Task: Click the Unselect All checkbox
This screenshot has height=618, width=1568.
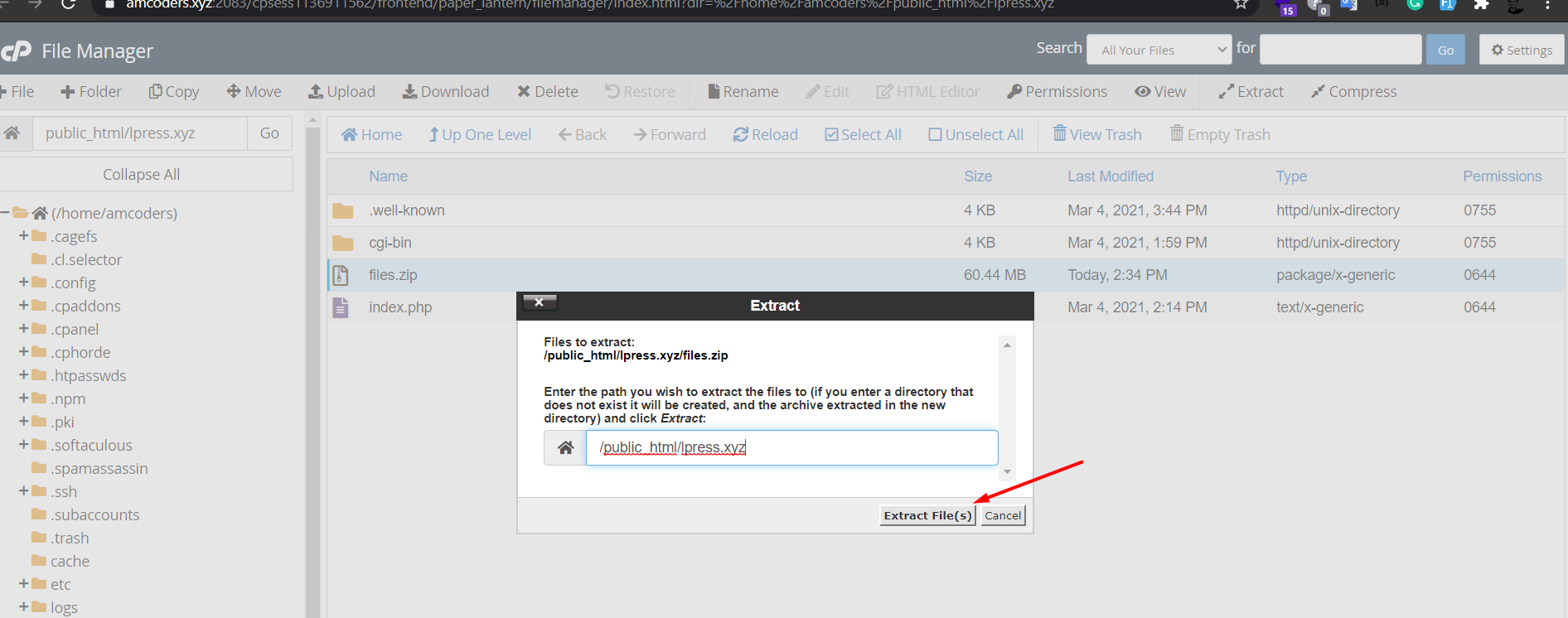Action: pyautogui.click(x=935, y=135)
